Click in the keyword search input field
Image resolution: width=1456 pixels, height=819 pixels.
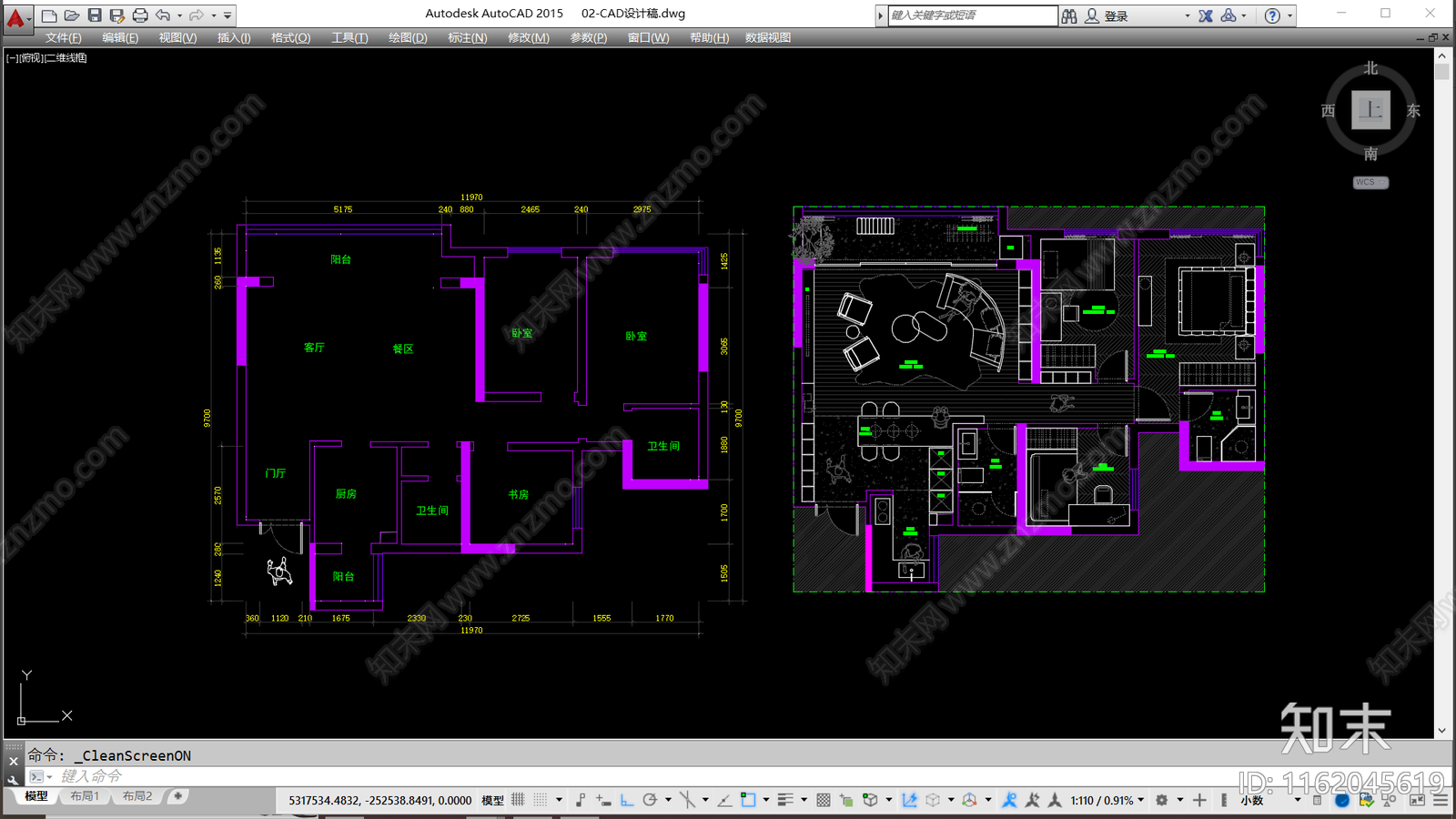[x=972, y=15]
